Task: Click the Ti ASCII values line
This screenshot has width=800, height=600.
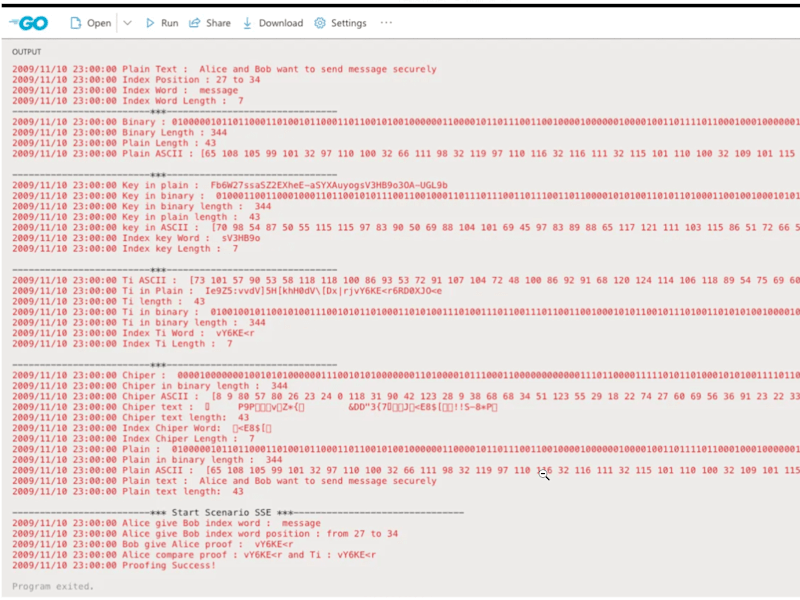Action: pyautogui.click(x=406, y=280)
